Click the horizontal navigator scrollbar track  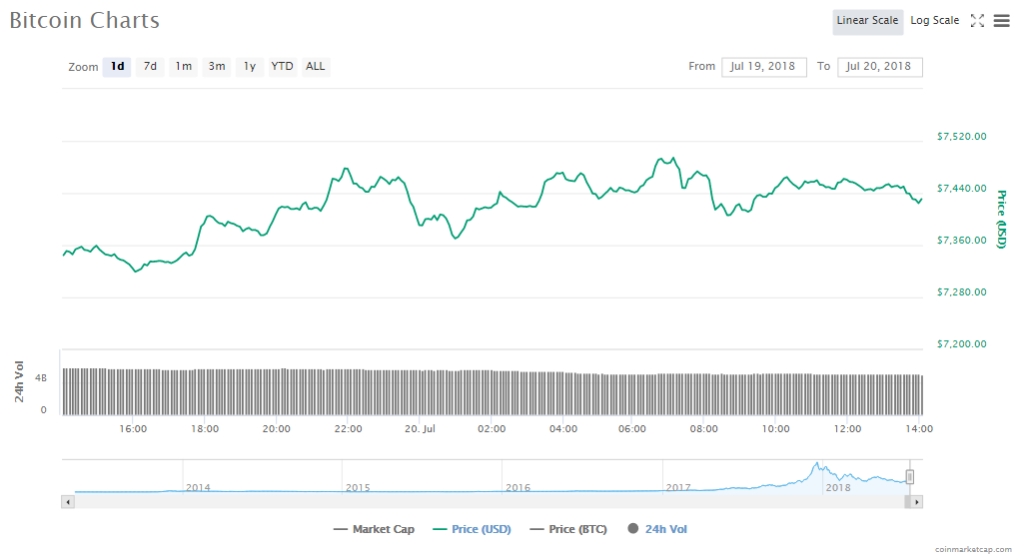coord(490,501)
